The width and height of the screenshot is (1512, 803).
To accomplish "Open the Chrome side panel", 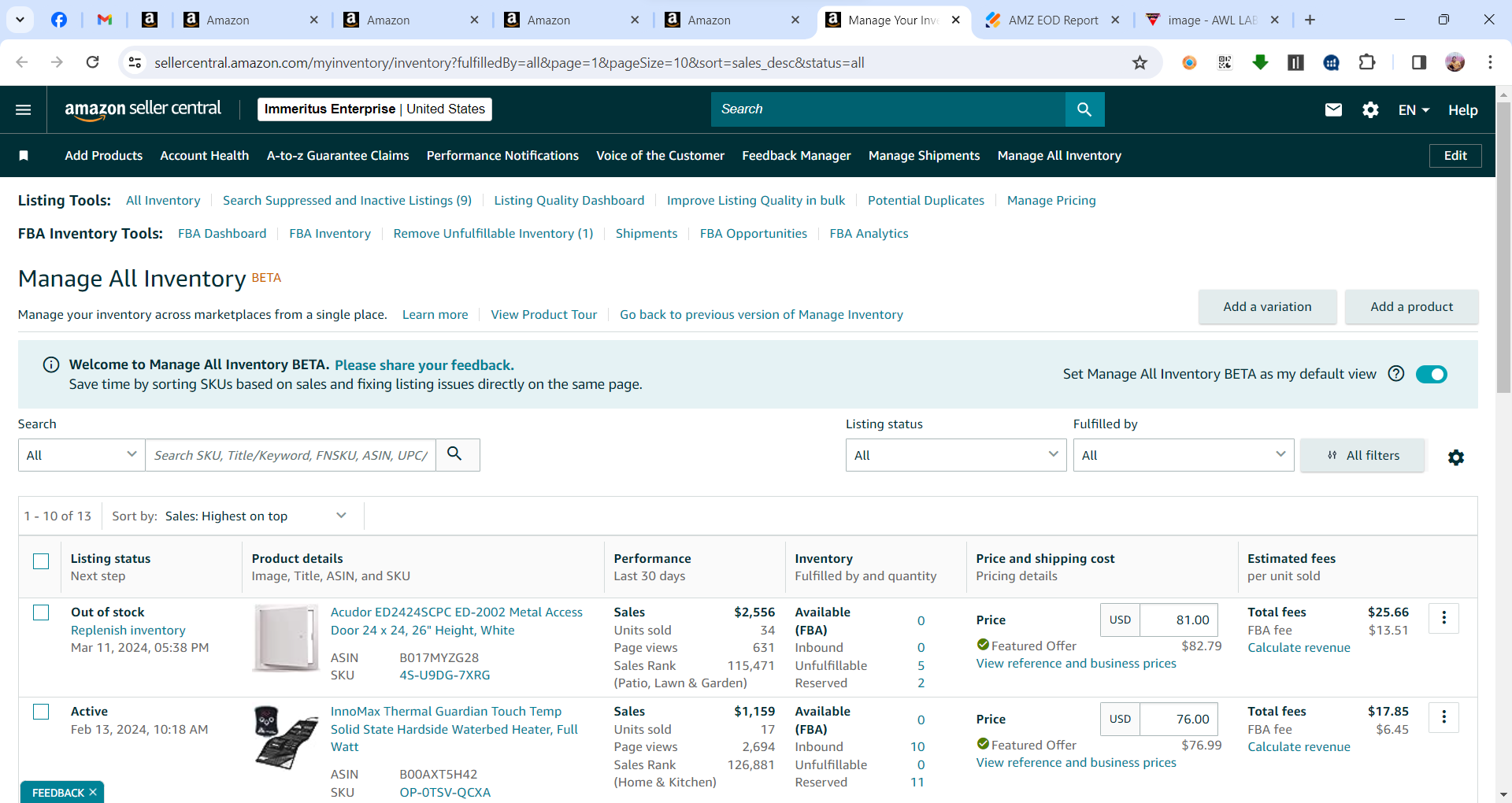I will coord(1419,62).
